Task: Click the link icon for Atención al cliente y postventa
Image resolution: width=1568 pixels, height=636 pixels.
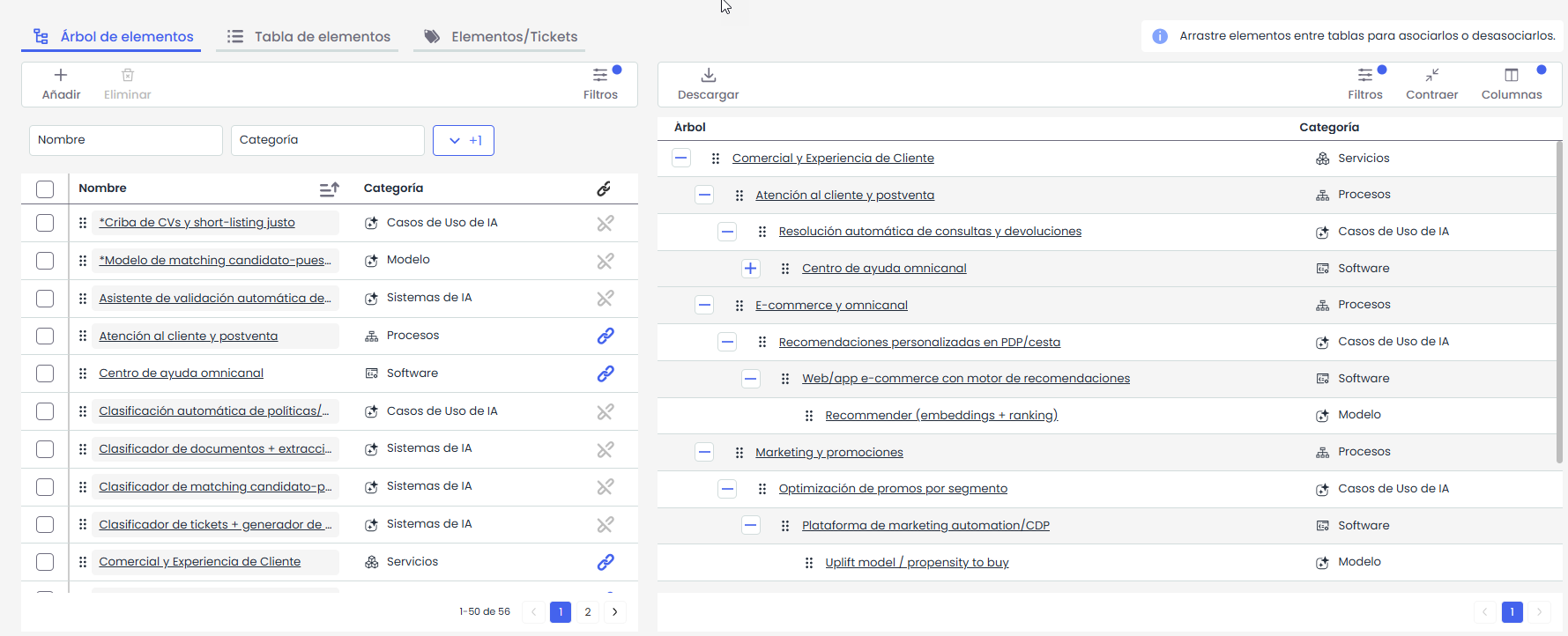Action: click(606, 336)
